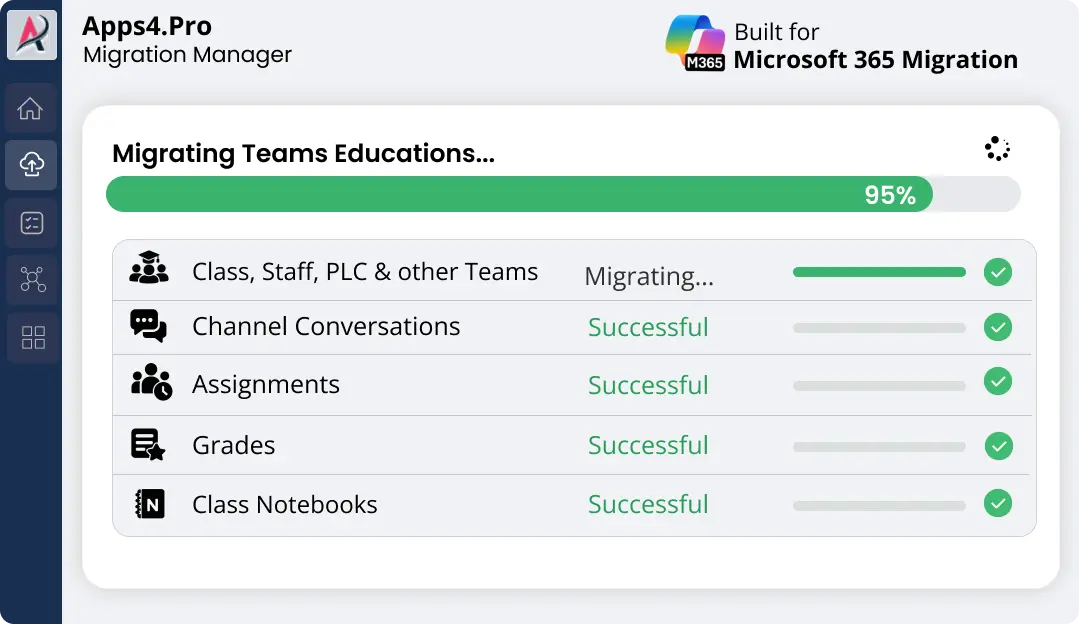The height and width of the screenshot is (624, 1079).
Task: Click the green checkmark for Class Notebooks
Action: click(997, 503)
